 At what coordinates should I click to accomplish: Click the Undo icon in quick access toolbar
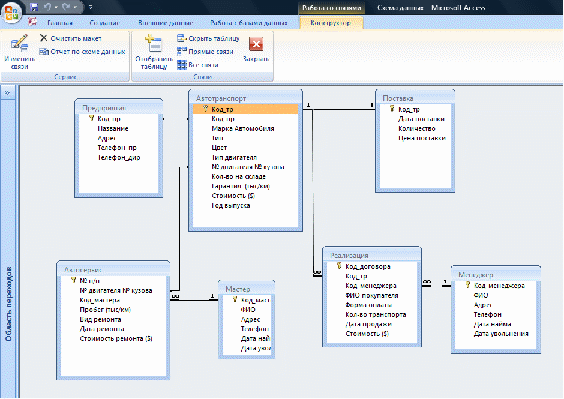tap(47, 7)
